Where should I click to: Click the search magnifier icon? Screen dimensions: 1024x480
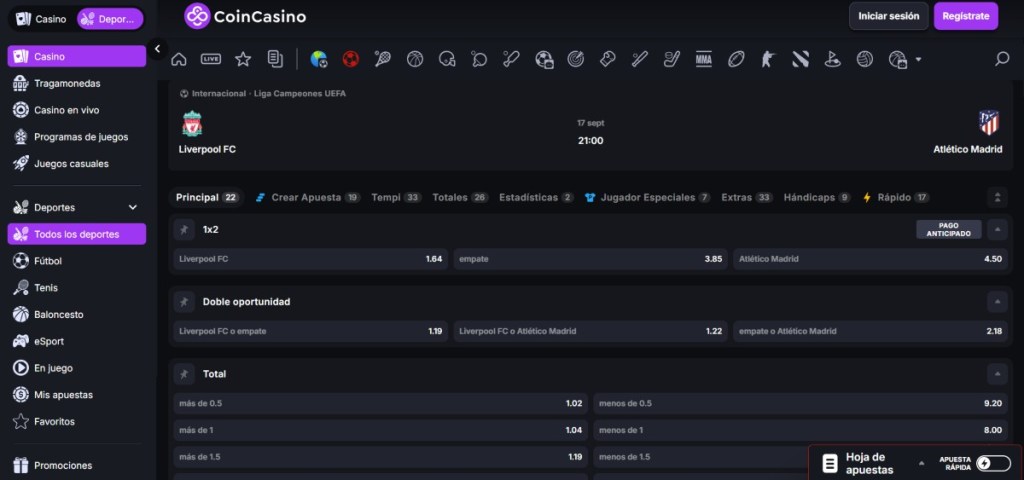click(x=1001, y=59)
